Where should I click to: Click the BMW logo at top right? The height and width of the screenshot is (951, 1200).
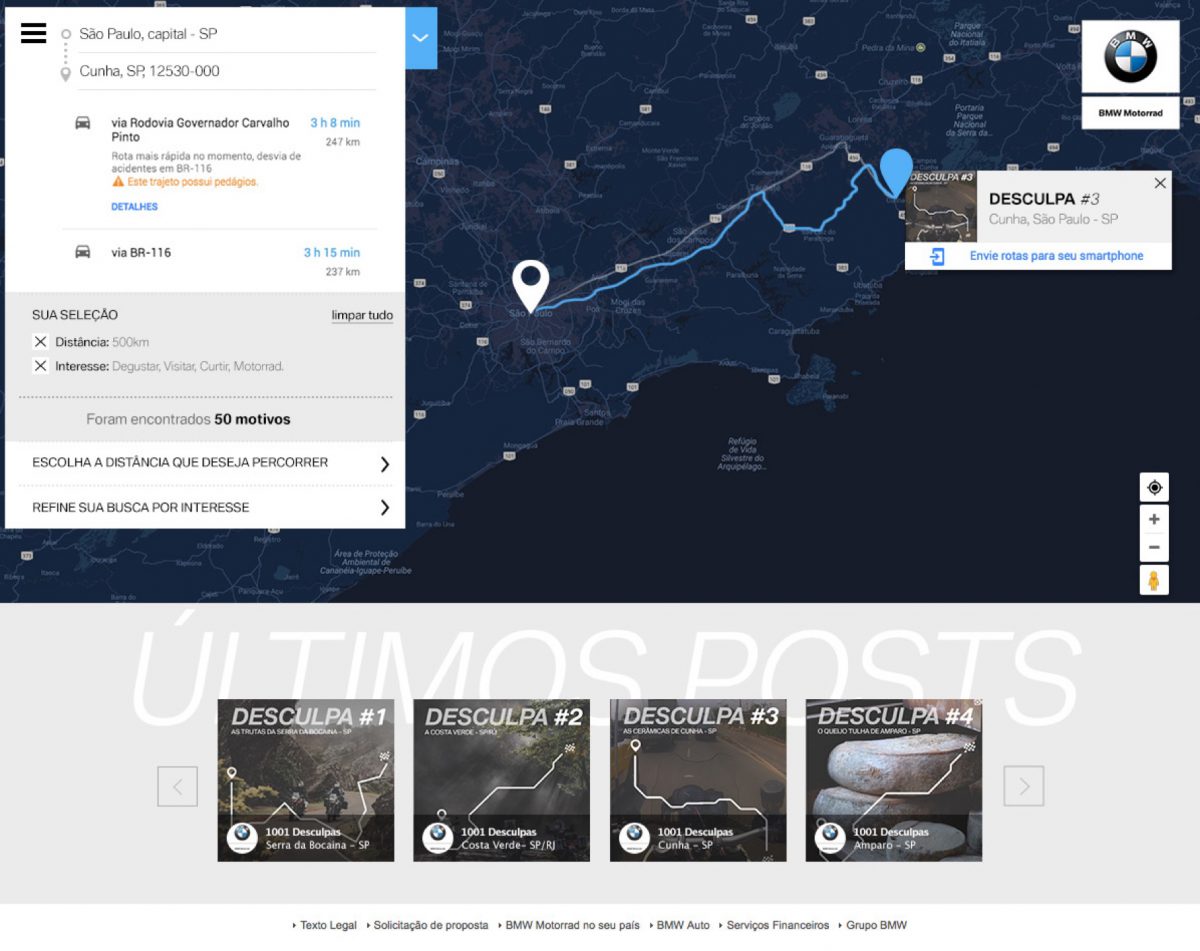click(x=1130, y=57)
